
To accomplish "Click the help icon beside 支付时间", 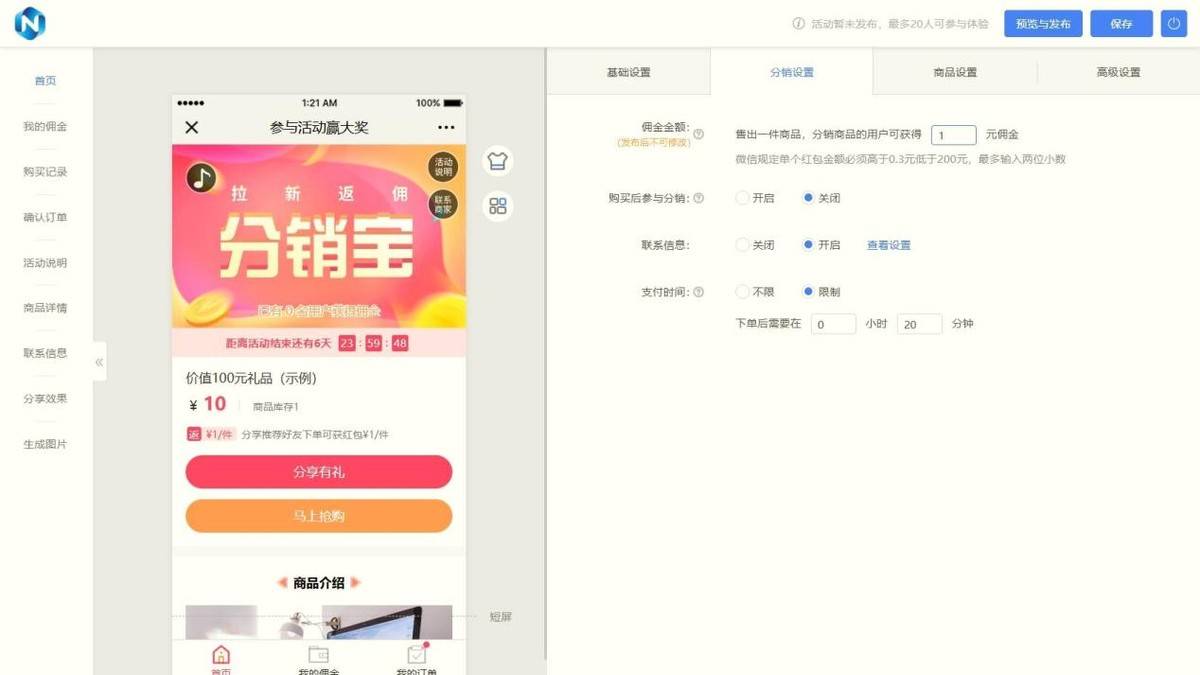I will click(699, 292).
